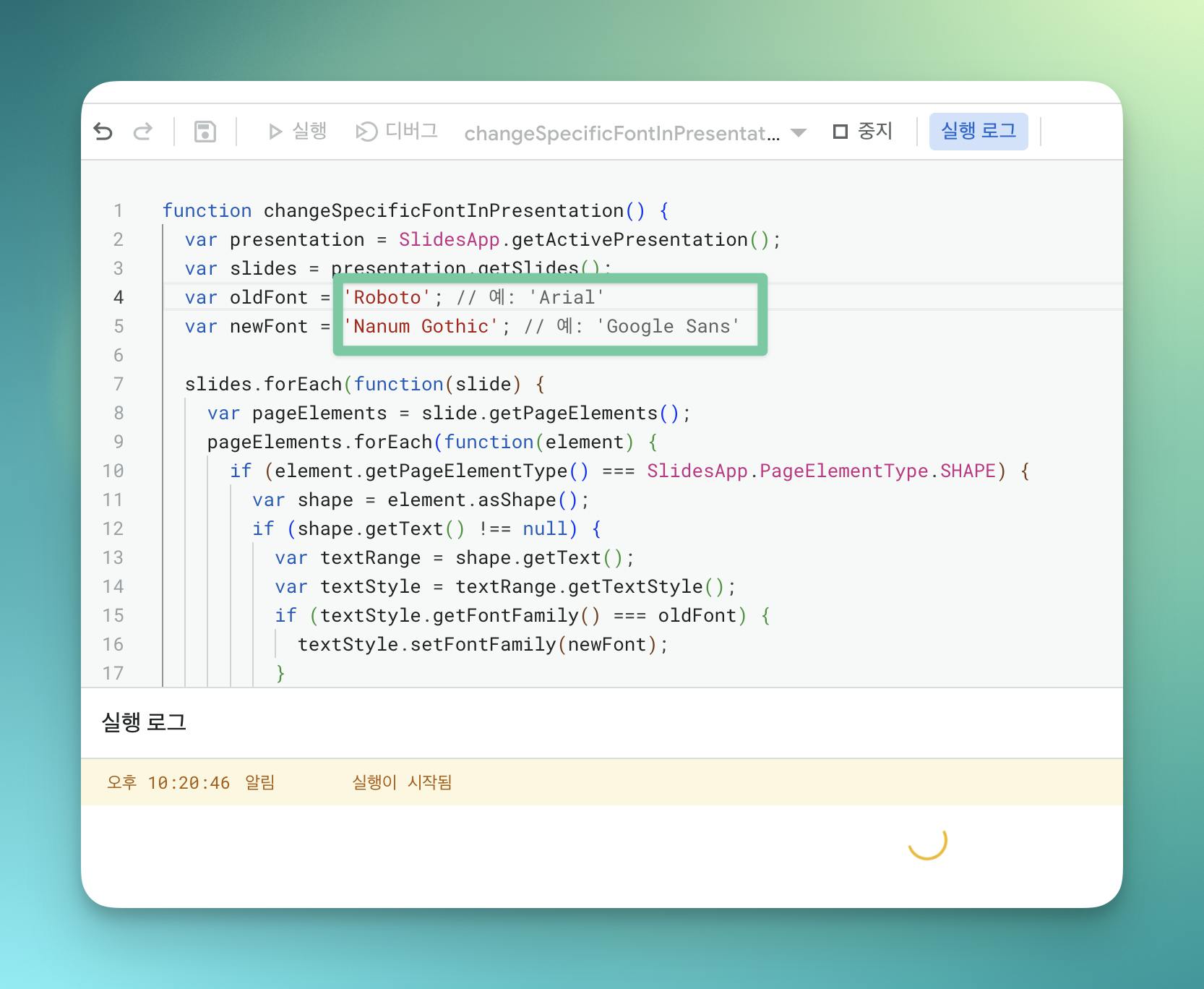This screenshot has width=1204, height=989.
Task: Click the 실행 로그 panel heading
Action: click(x=145, y=722)
